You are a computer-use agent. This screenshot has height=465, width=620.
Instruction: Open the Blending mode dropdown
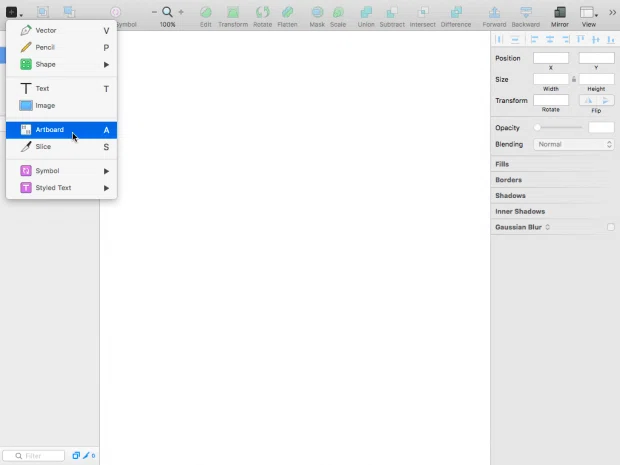click(574, 144)
